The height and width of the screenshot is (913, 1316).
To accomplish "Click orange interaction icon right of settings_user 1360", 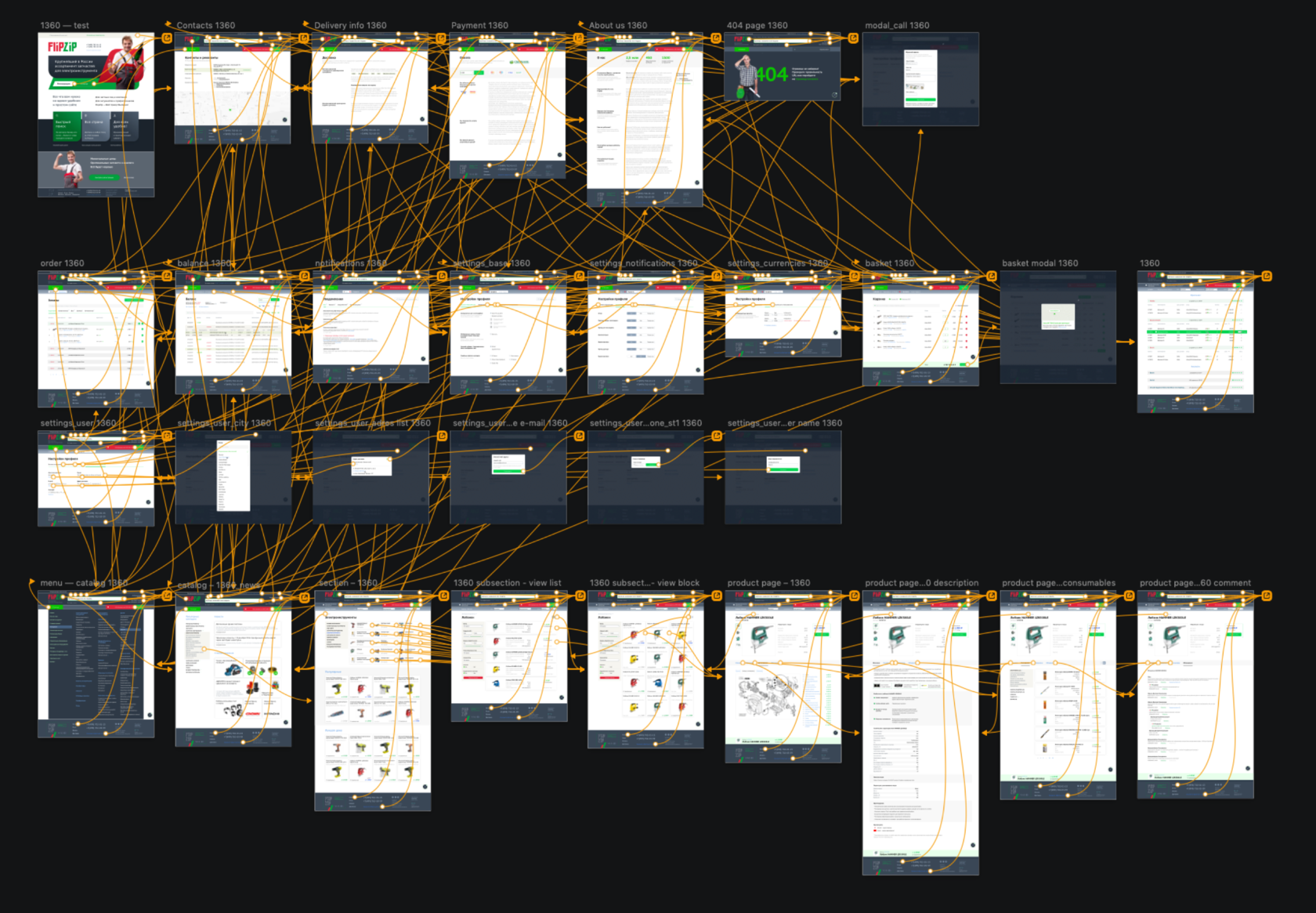I will (x=167, y=436).
